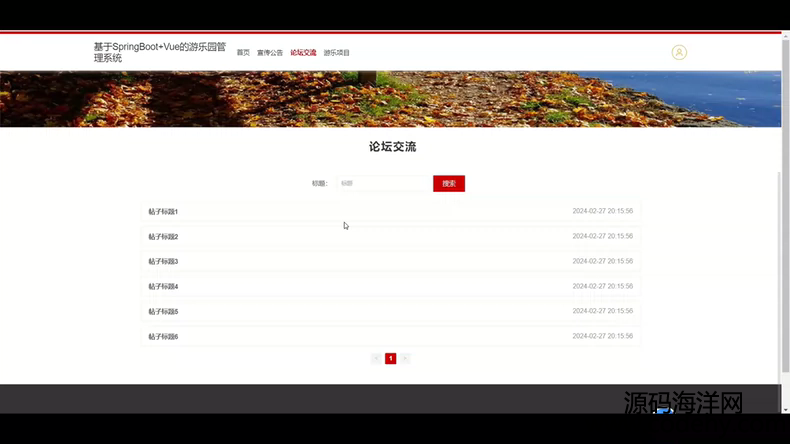The image size is (790, 444).
Task: Go to previous page arrow in pagination
Action: coord(376,358)
